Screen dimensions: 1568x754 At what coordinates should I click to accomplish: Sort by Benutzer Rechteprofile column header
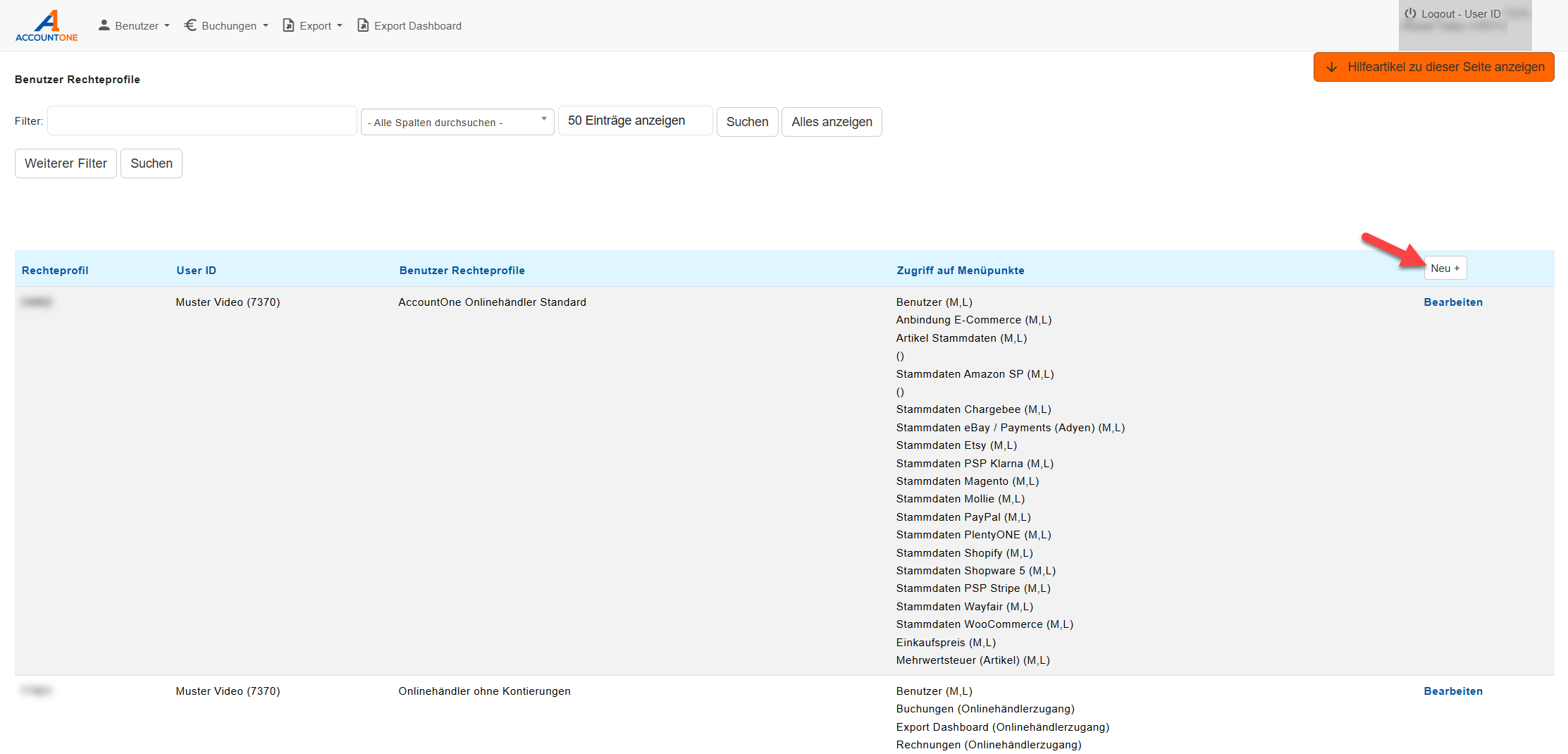[x=462, y=271]
